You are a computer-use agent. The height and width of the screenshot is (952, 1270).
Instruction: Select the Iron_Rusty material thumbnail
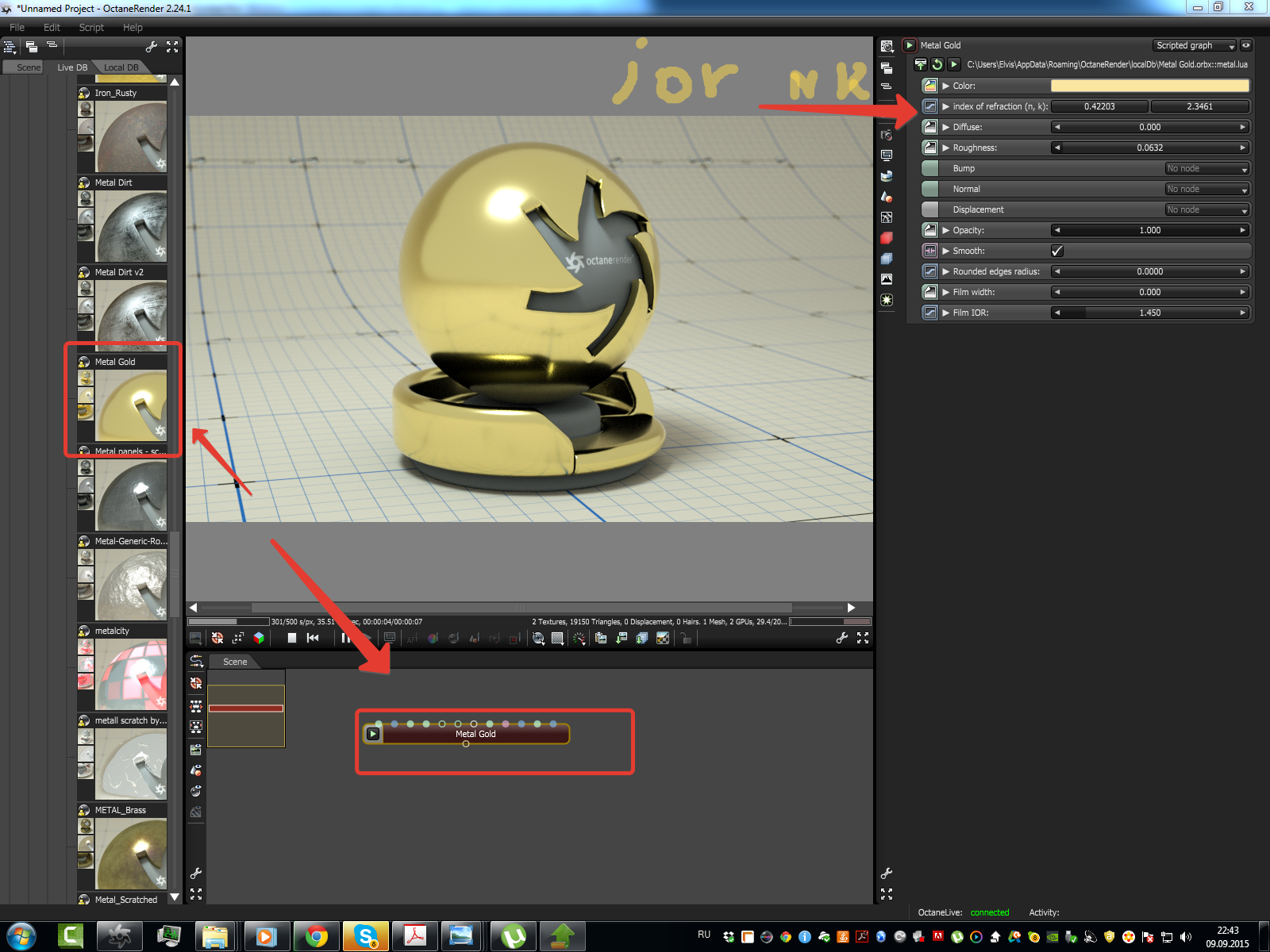[x=131, y=137]
